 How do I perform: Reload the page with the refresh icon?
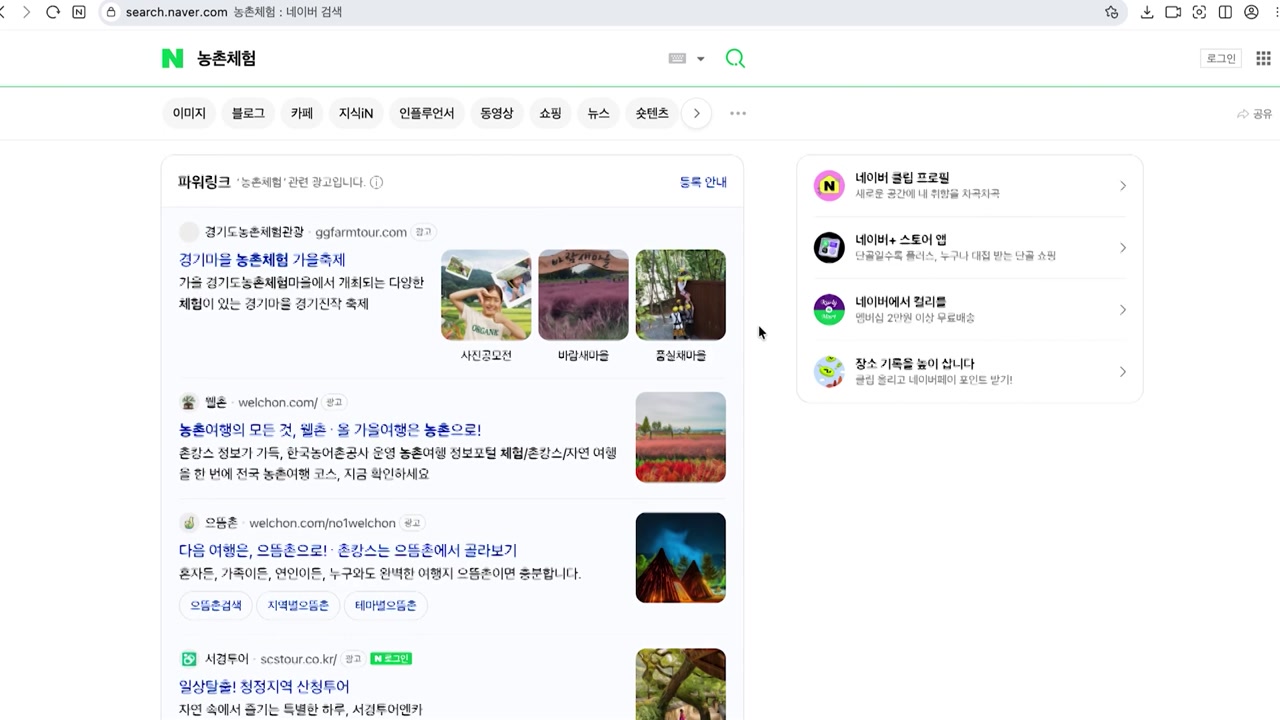click(53, 12)
